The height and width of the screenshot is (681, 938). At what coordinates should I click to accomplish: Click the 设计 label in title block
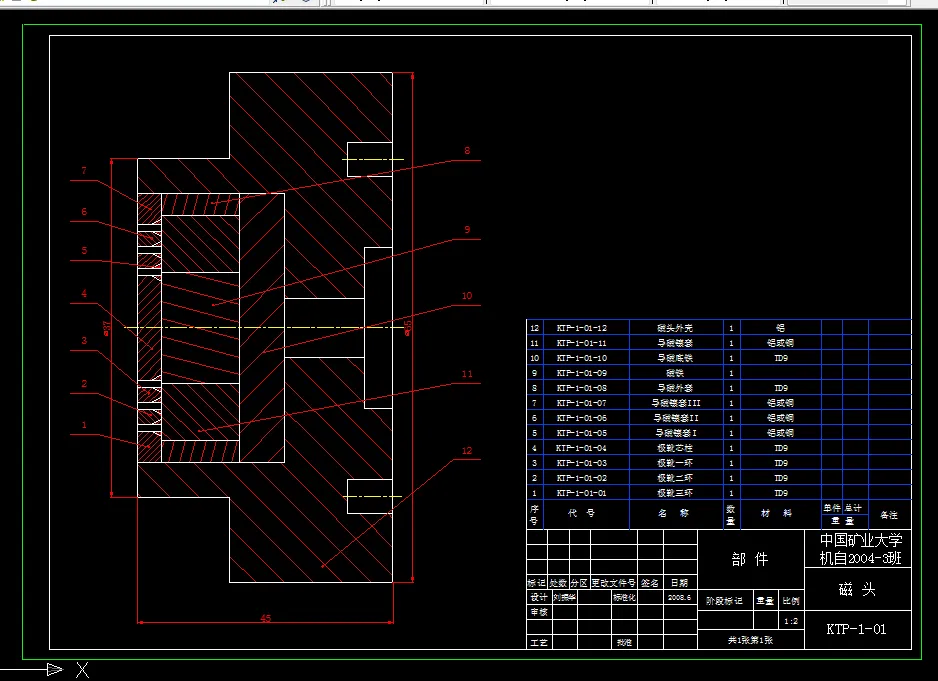[x=539, y=597]
